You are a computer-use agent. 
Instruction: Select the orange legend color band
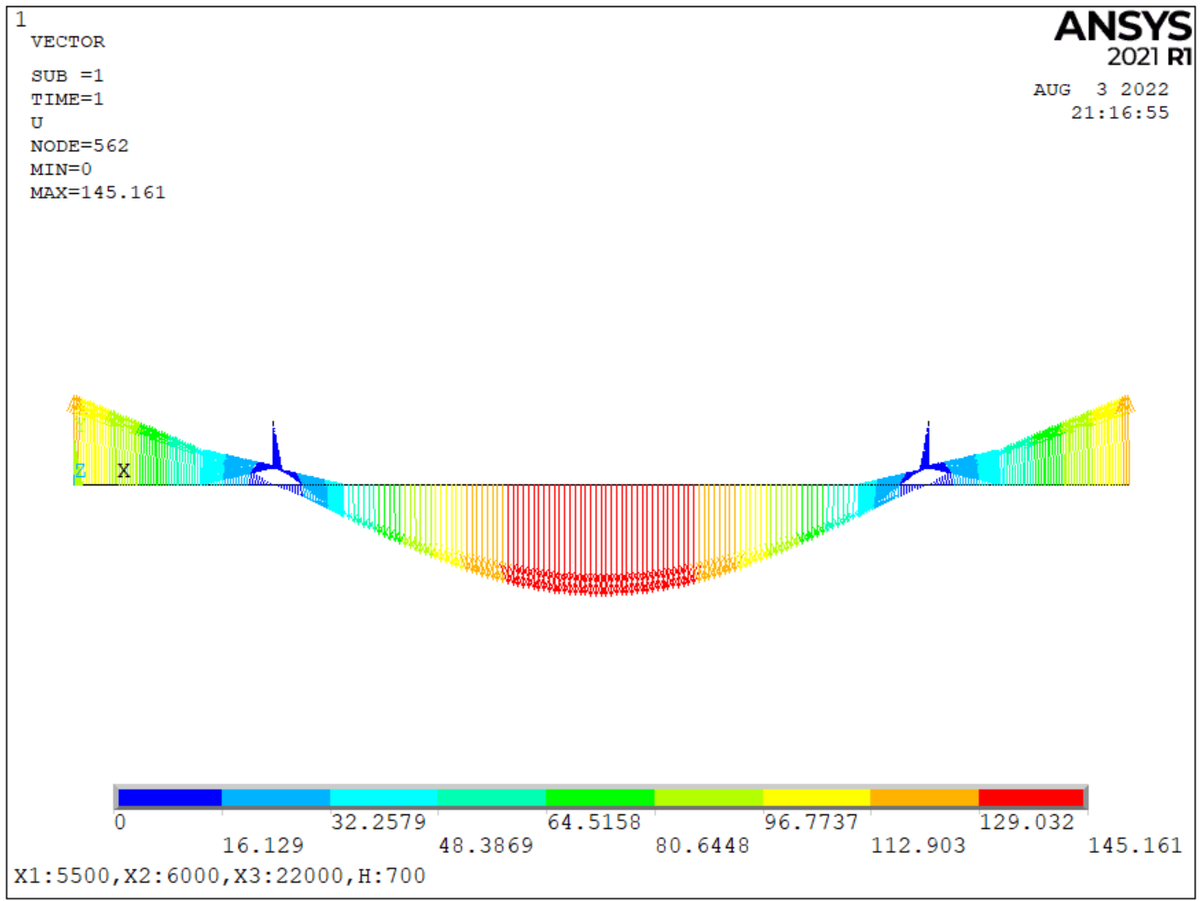click(924, 797)
